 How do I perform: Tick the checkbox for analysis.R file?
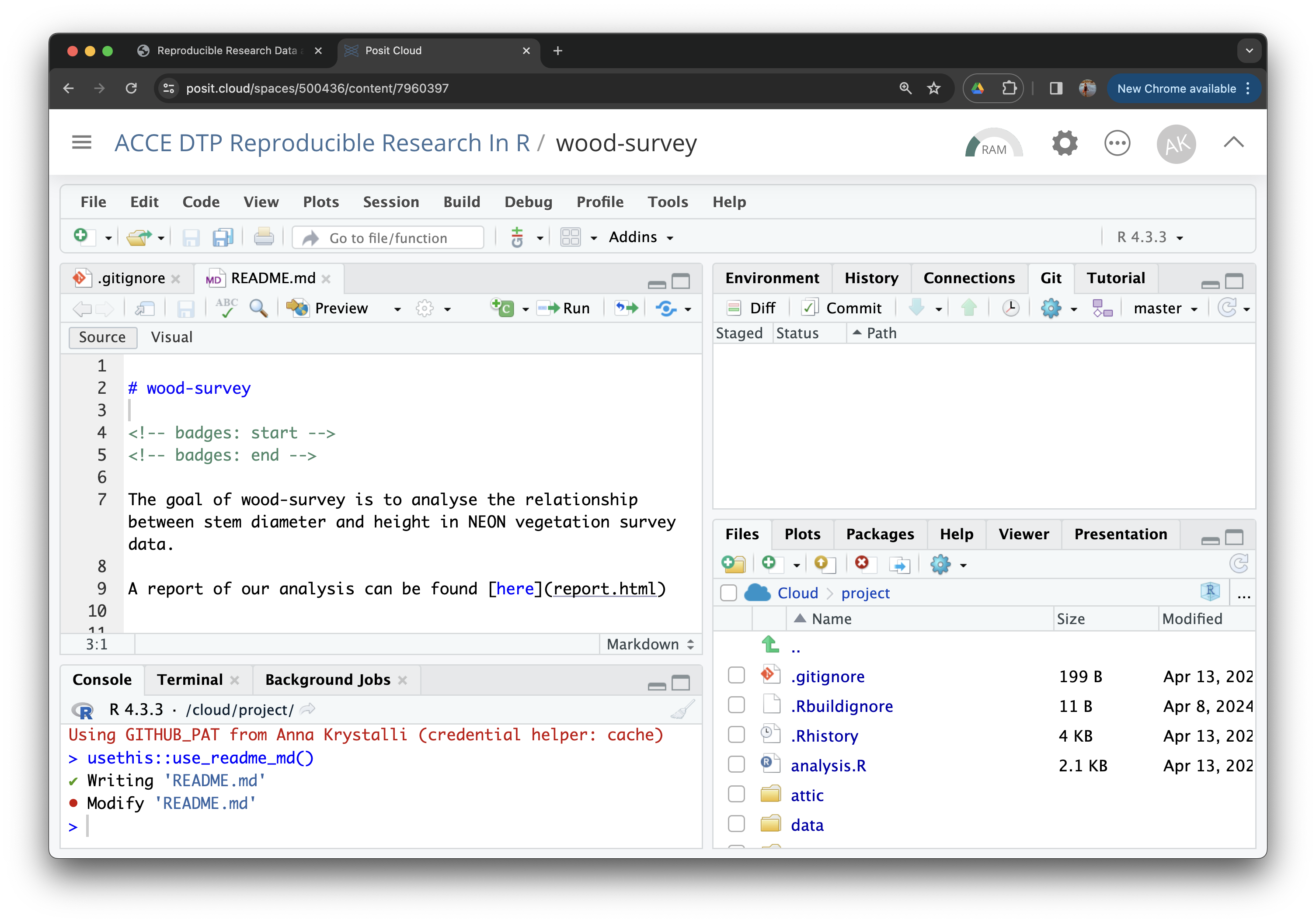click(736, 765)
